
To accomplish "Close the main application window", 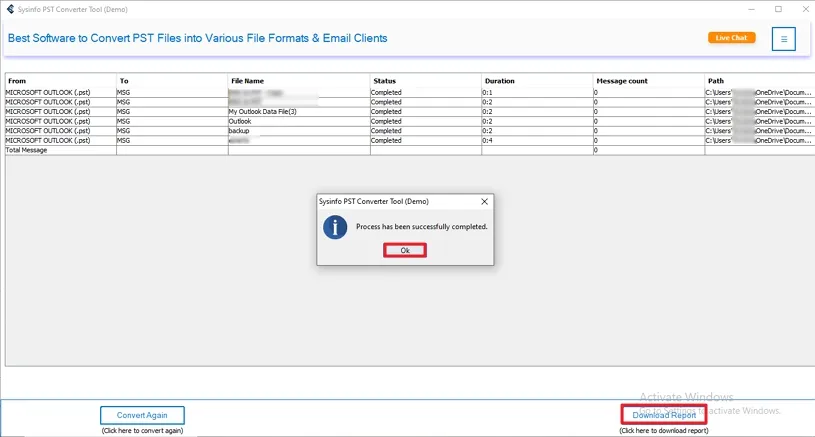I will tap(805, 9).
